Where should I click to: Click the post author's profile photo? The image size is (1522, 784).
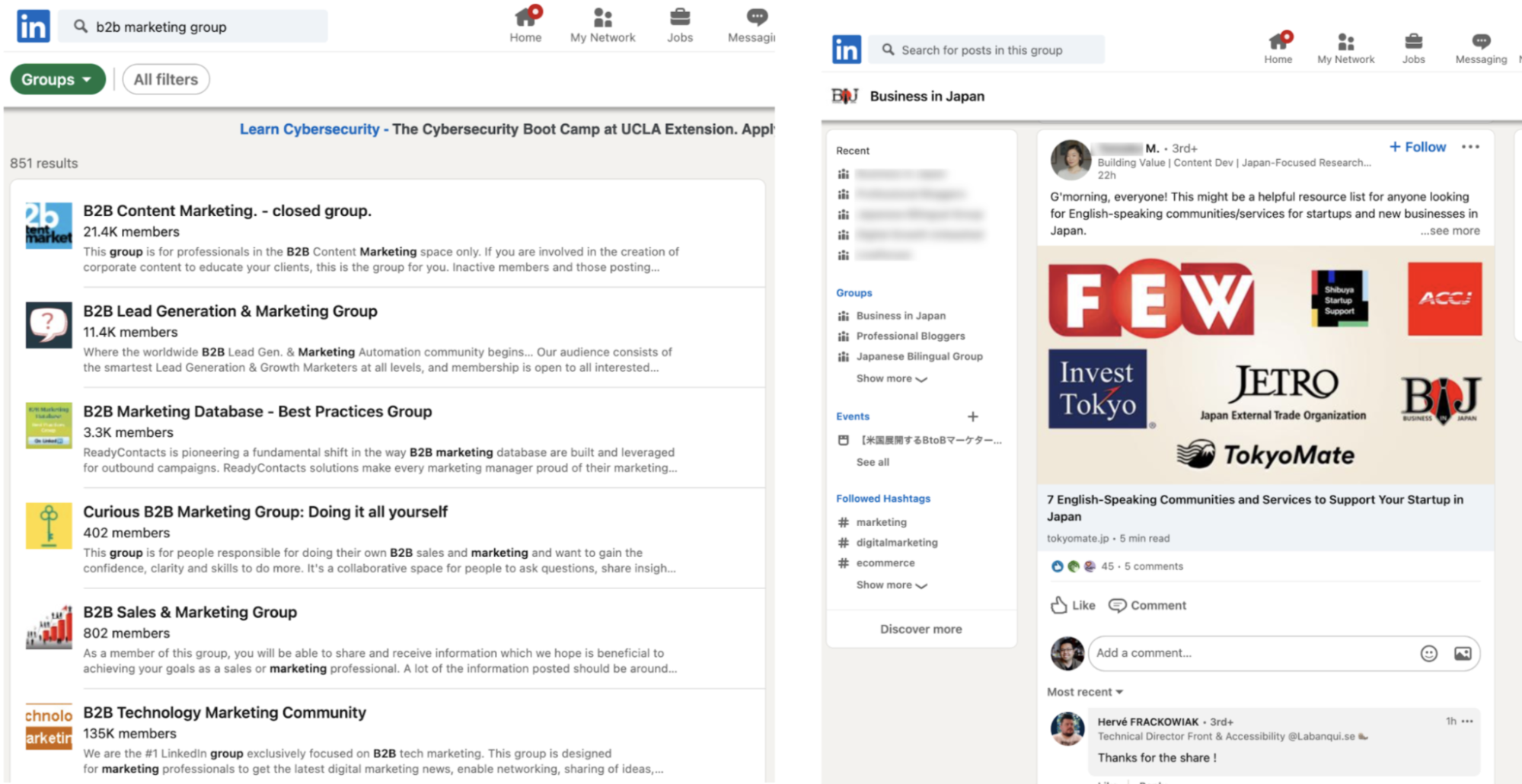coord(1071,159)
